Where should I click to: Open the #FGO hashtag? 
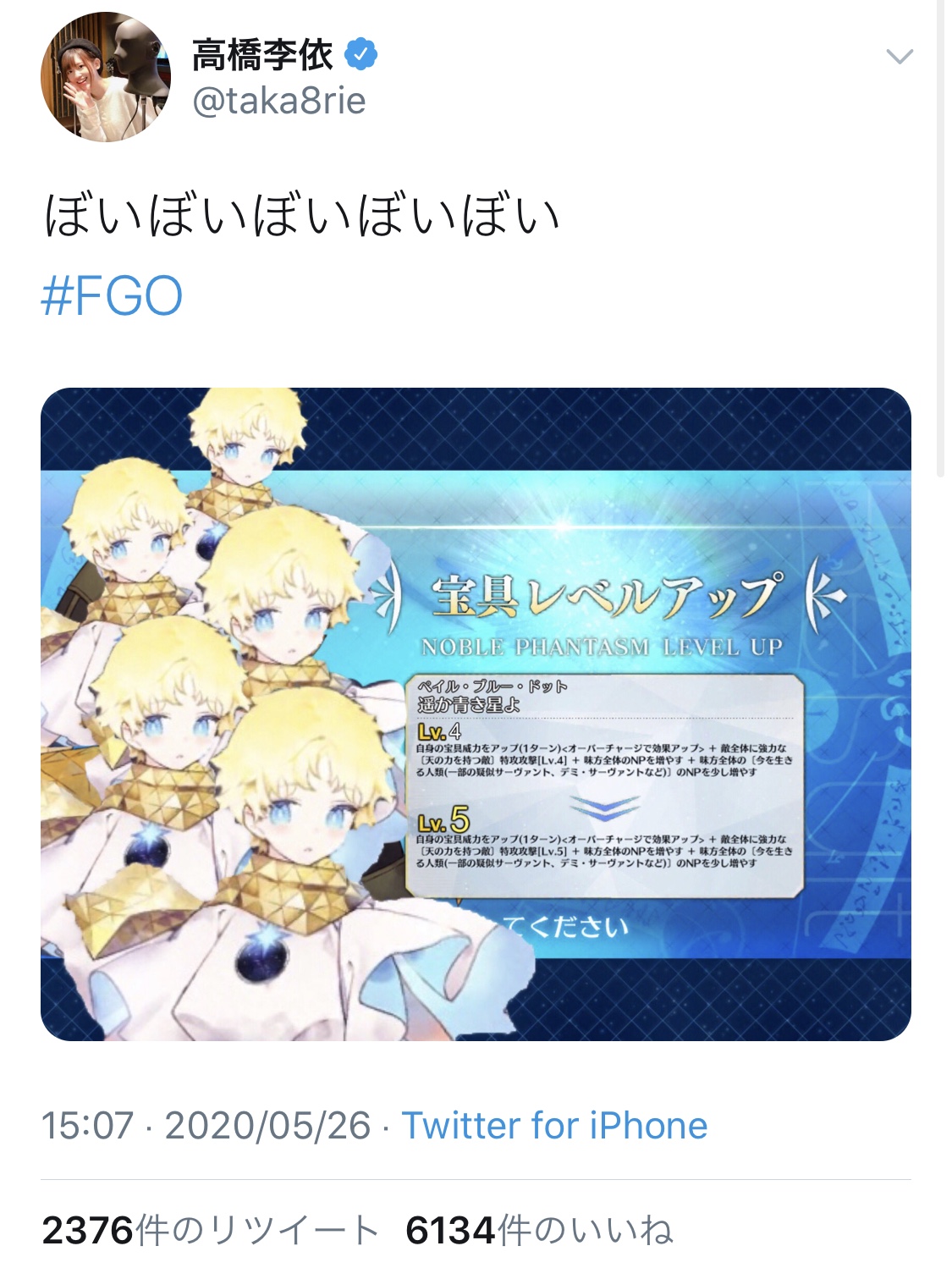tap(112, 296)
